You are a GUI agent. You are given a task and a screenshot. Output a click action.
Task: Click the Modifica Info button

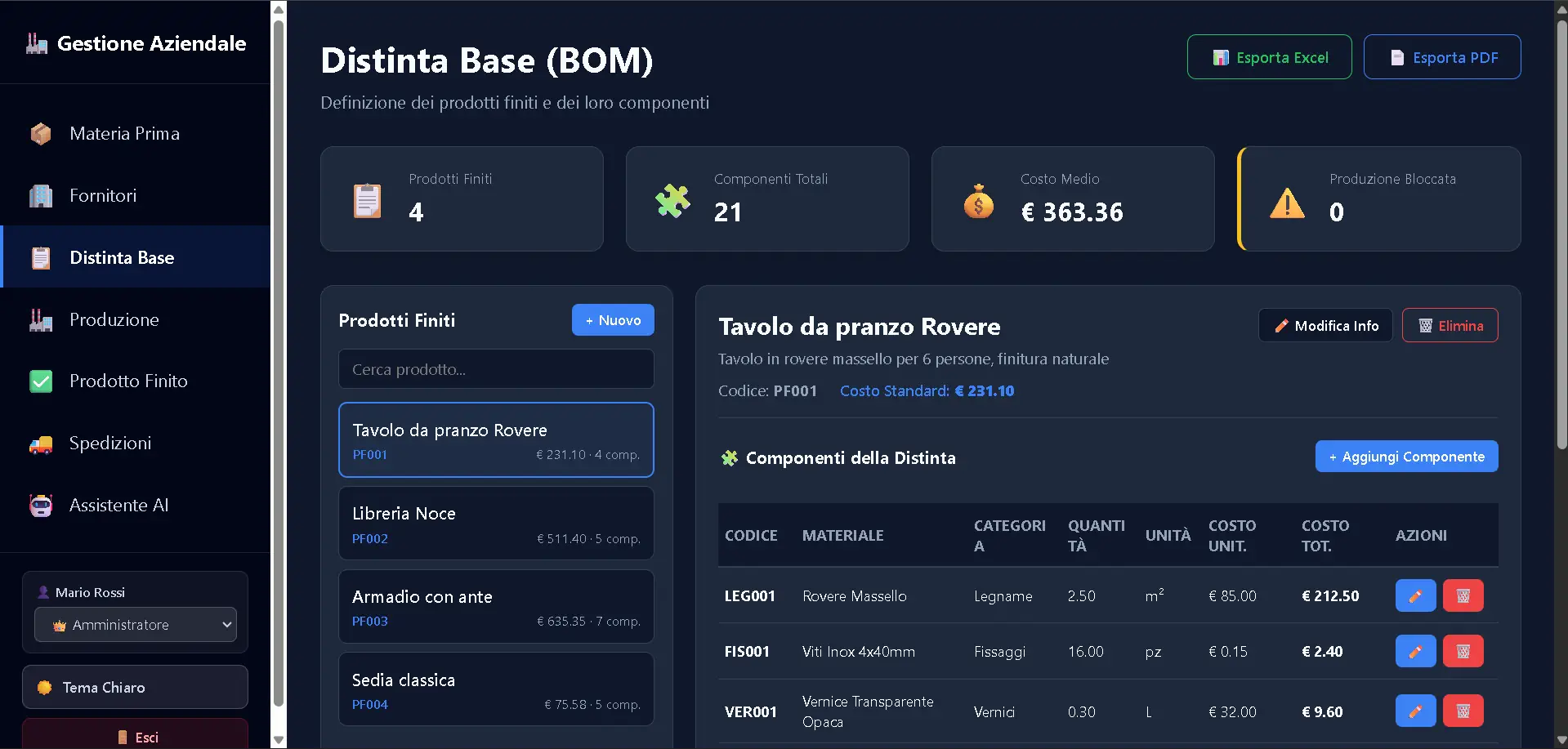point(1325,325)
